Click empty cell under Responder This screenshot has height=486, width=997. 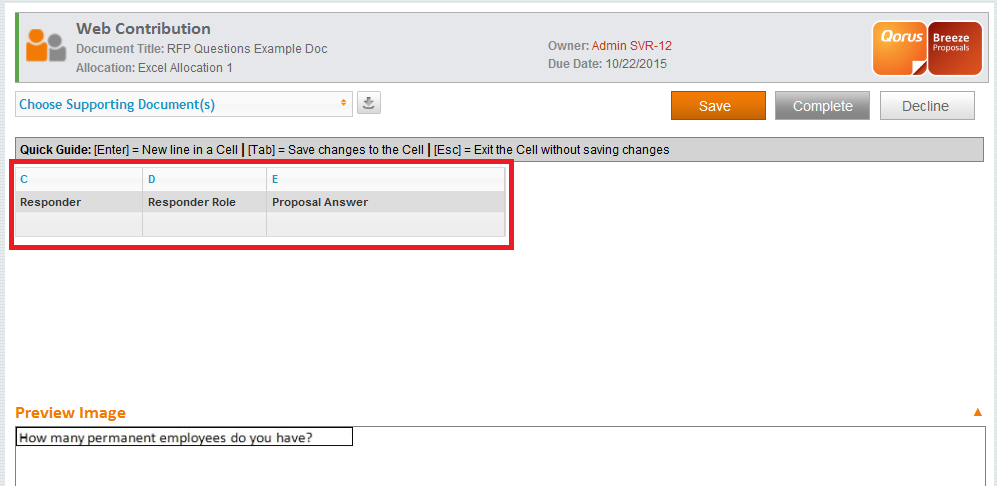point(79,225)
